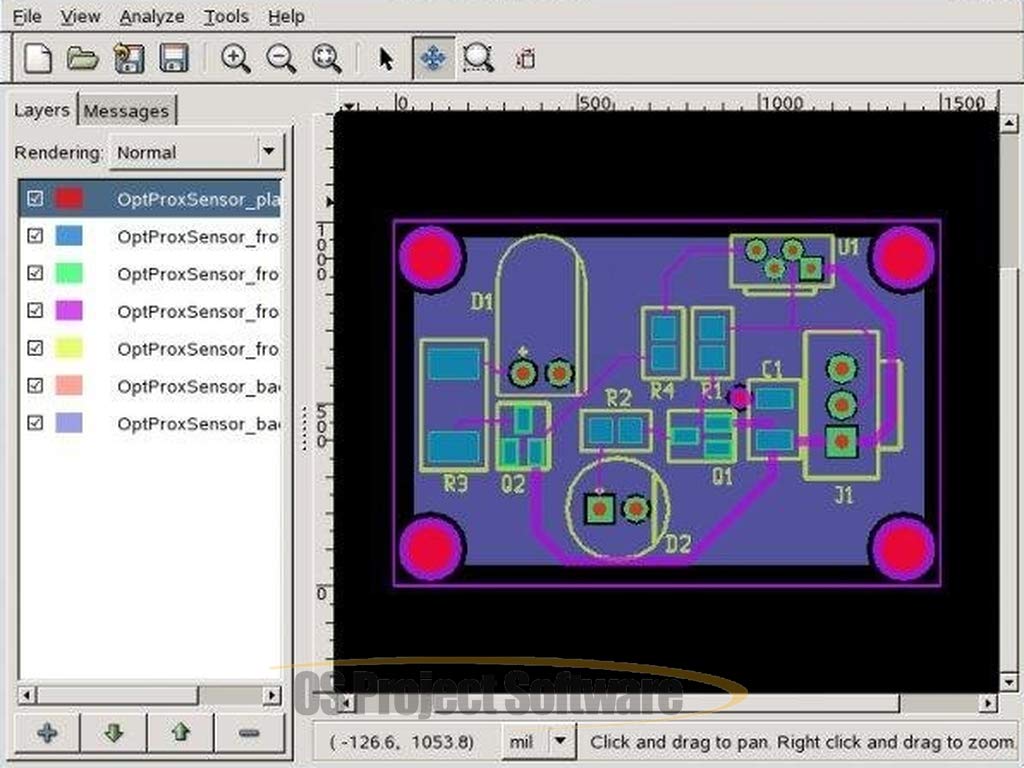Move layer down with green arrow button
This screenshot has width=1024, height=768.
point(114,733)
